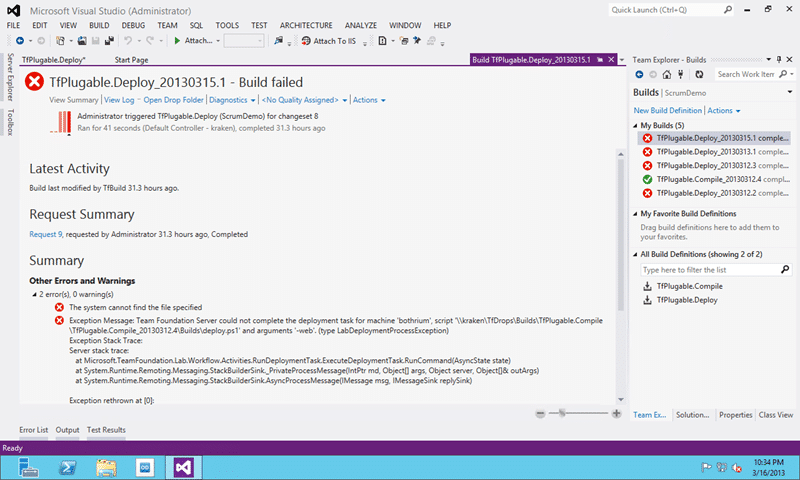Screen dimensions: 800x480
Task: Click the Quick Launch search magnifier
Action: click(x=728, y=10)
